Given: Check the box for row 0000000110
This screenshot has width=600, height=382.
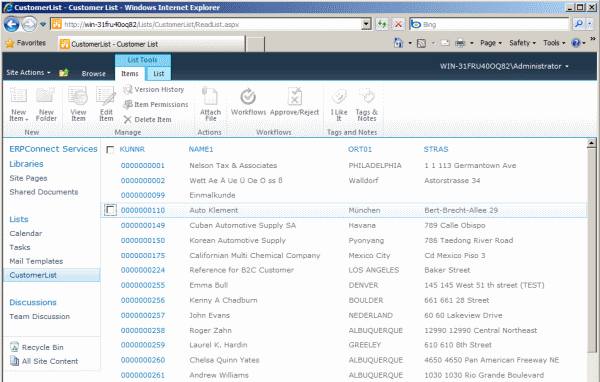Looking at the screenshot, I should (x=110, y=210).
